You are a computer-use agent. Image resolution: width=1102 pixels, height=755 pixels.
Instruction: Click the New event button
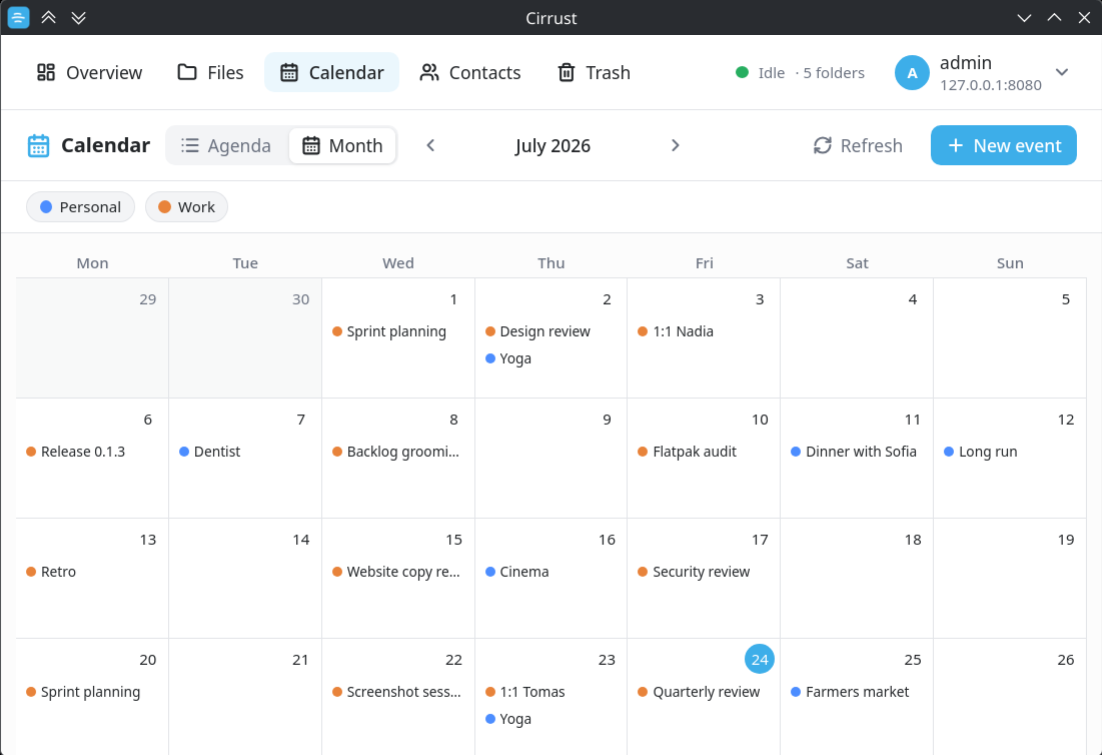[x=1004, y=146]
